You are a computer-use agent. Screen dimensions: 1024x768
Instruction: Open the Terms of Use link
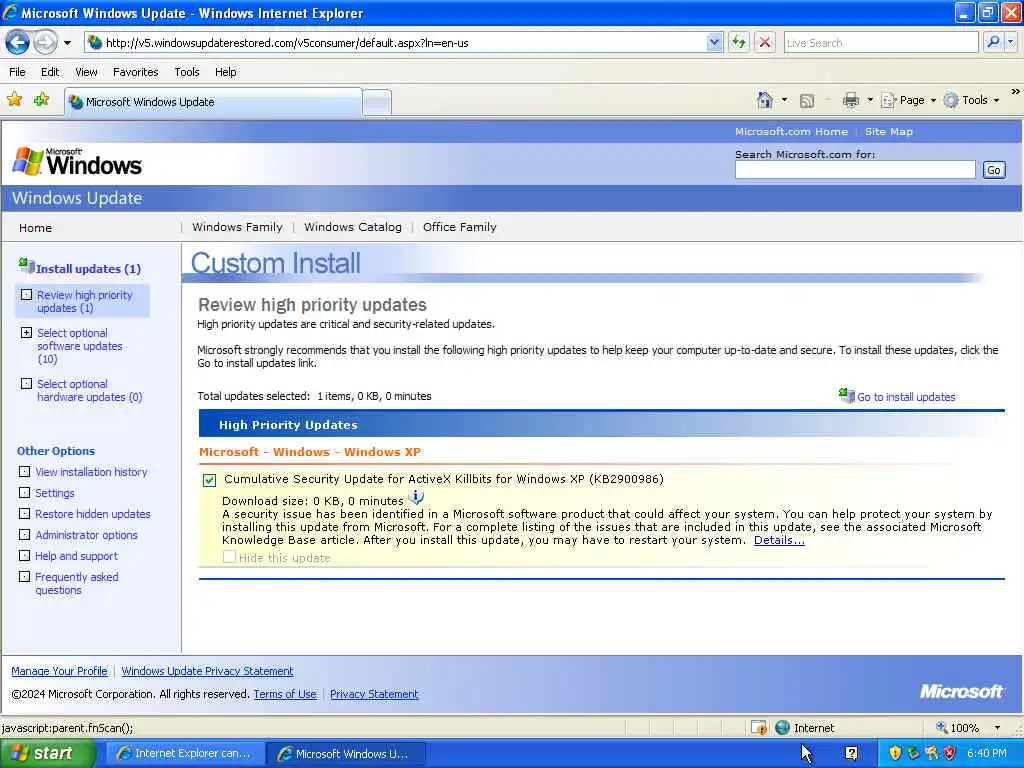[285, 694]
